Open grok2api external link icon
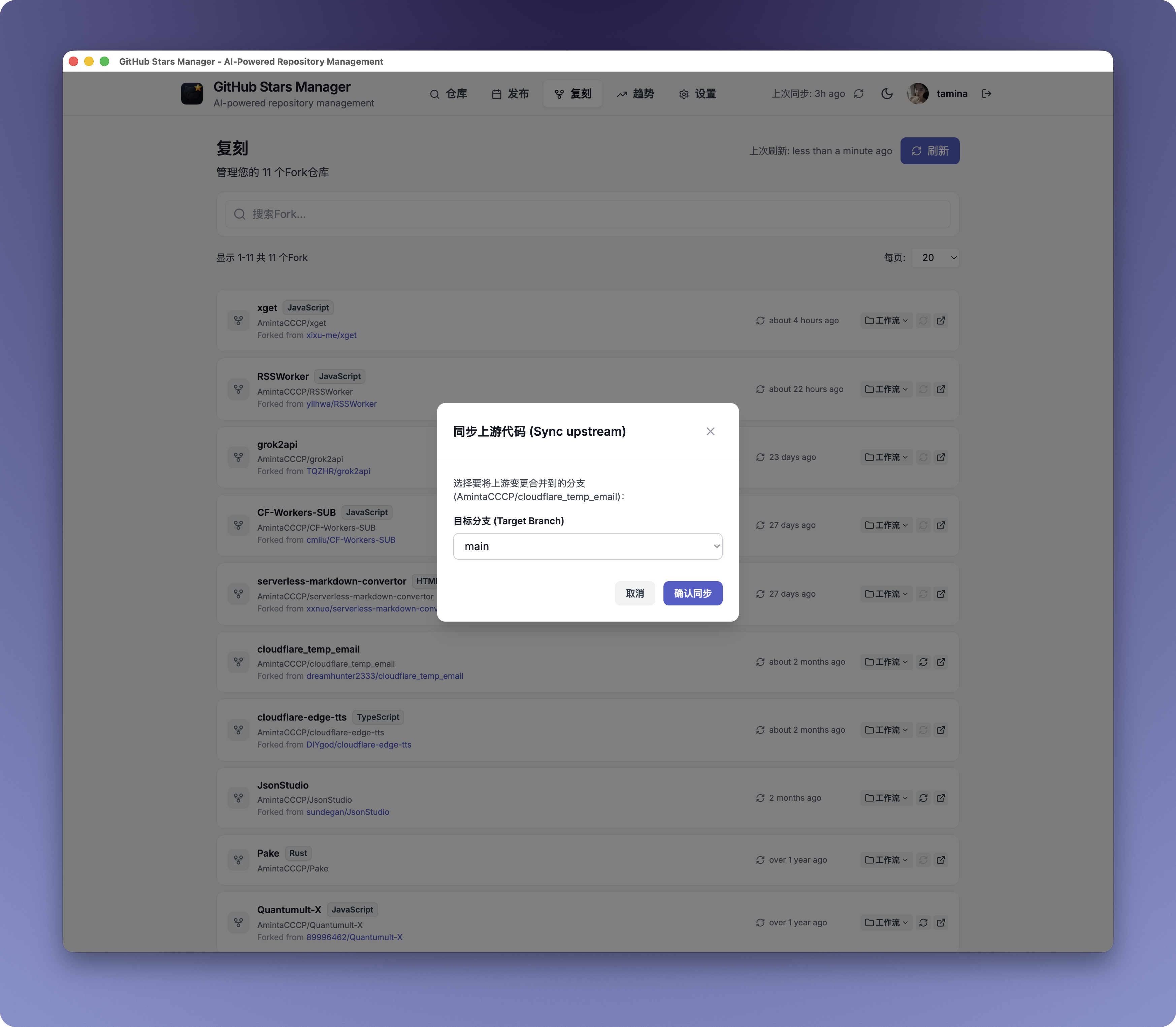Viewport: 1176px width, 1027px height. pos(941,457)
